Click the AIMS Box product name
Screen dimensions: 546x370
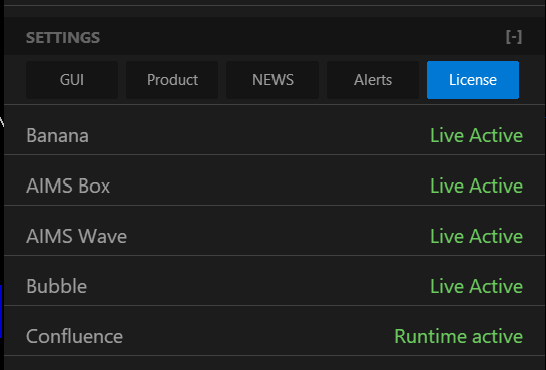(68, 186)
